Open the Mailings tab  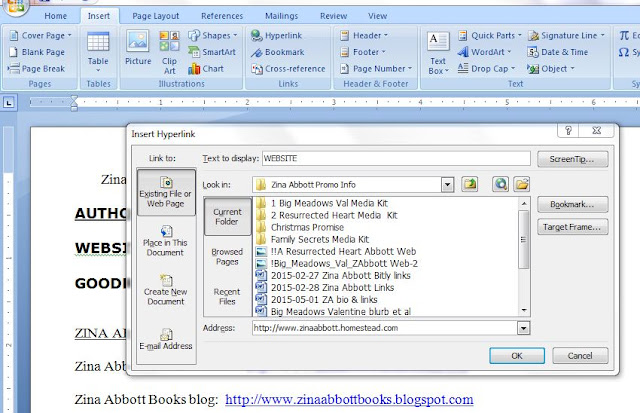coord(281,16)
